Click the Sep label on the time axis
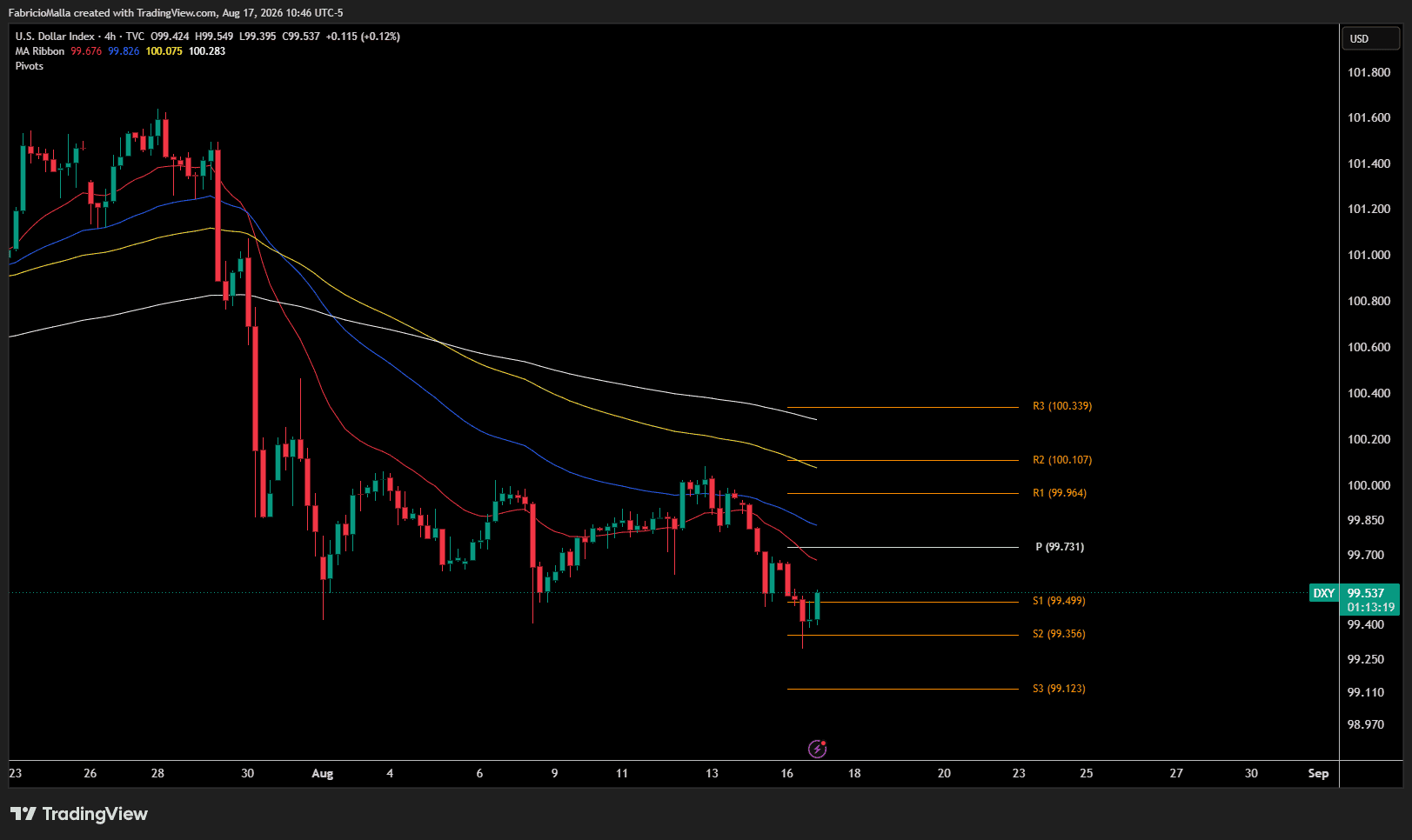Image resolution: width=1412 pixels, height=840 pixels. 1318,773
